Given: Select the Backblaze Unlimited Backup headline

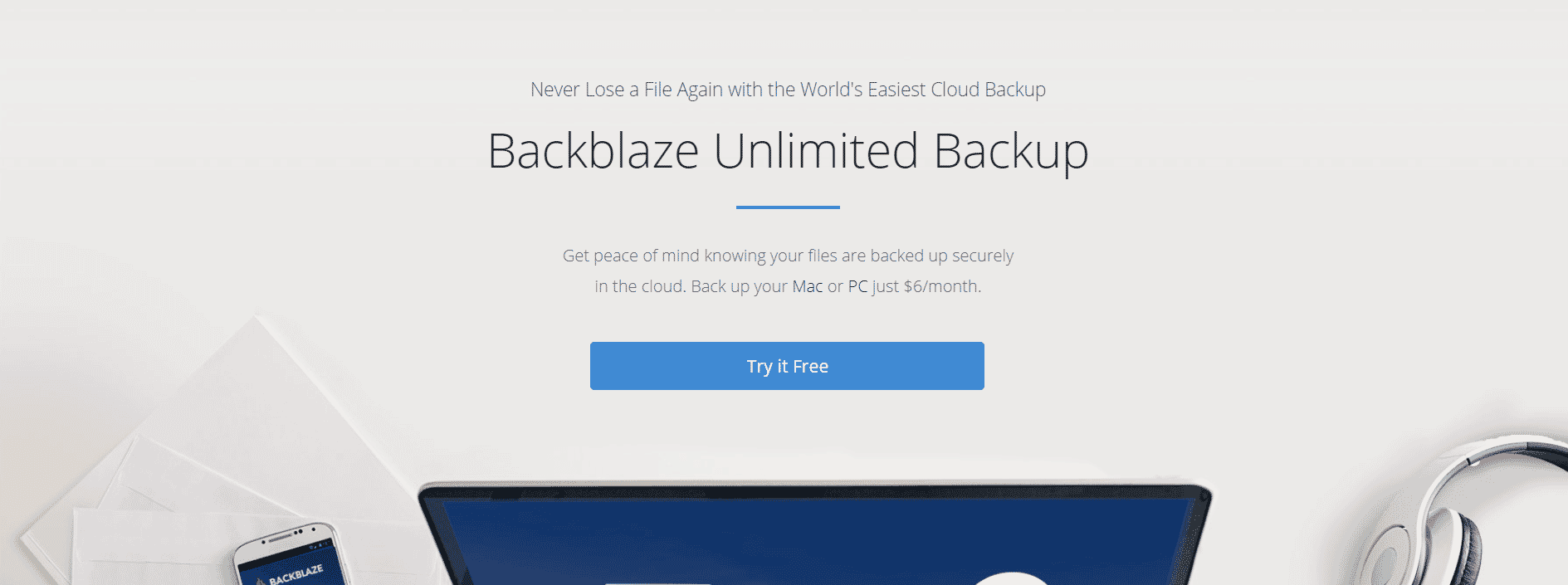Looking at the screenshot, I should [788, 151].
